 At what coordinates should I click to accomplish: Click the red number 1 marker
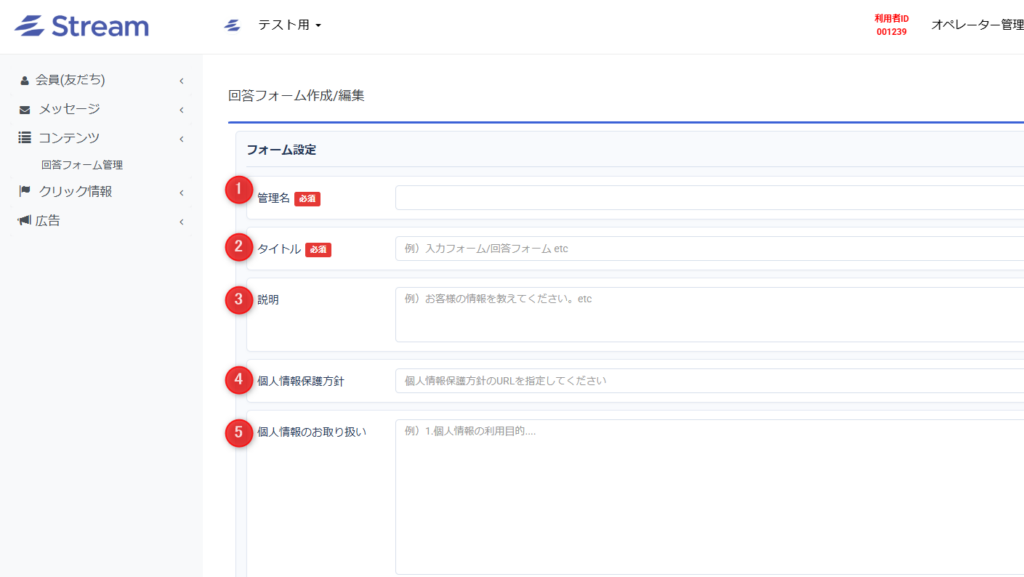(238, 189)
